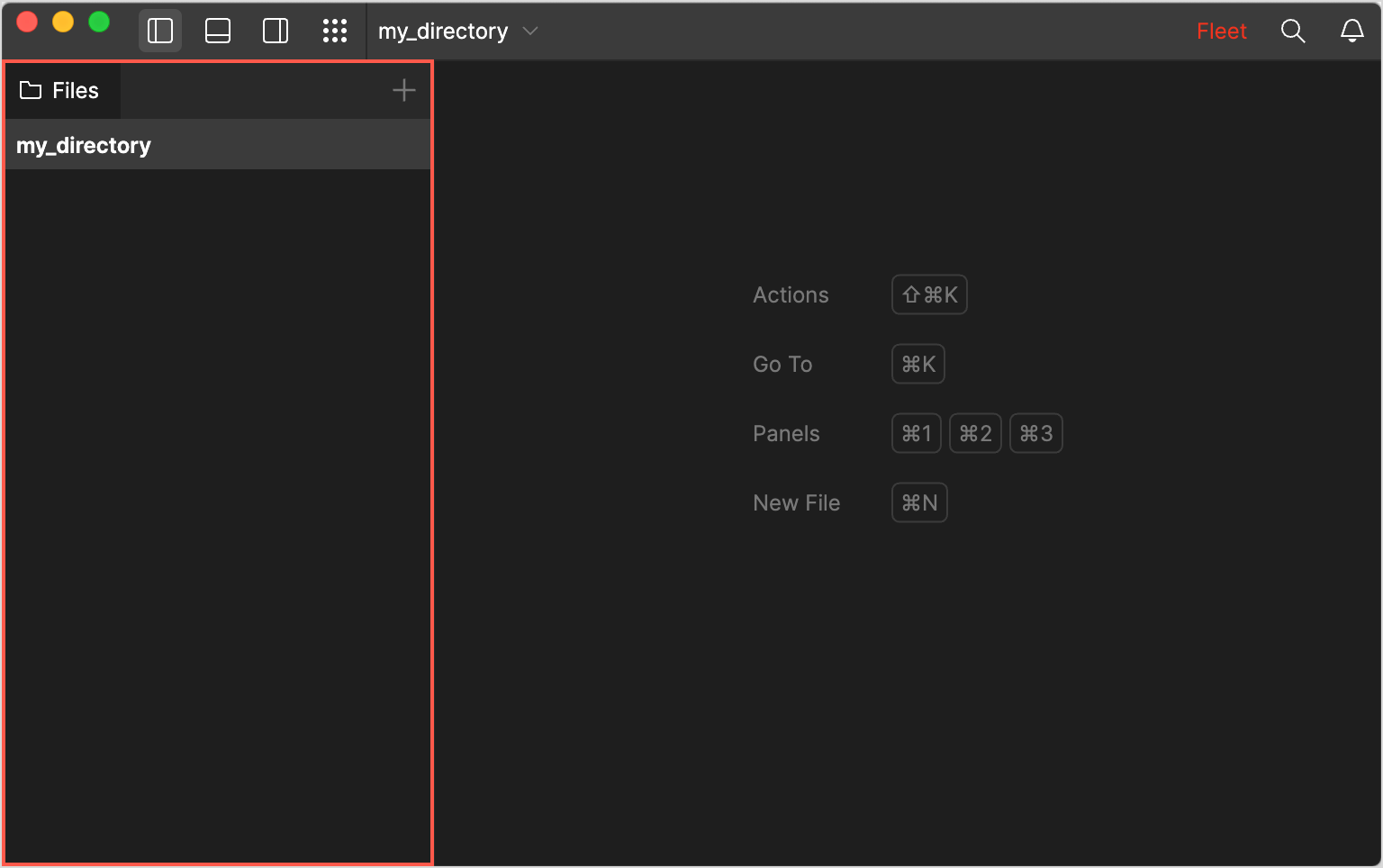
Task: Open the Fleet menu in the title bar
Action: click(1221, 30)
